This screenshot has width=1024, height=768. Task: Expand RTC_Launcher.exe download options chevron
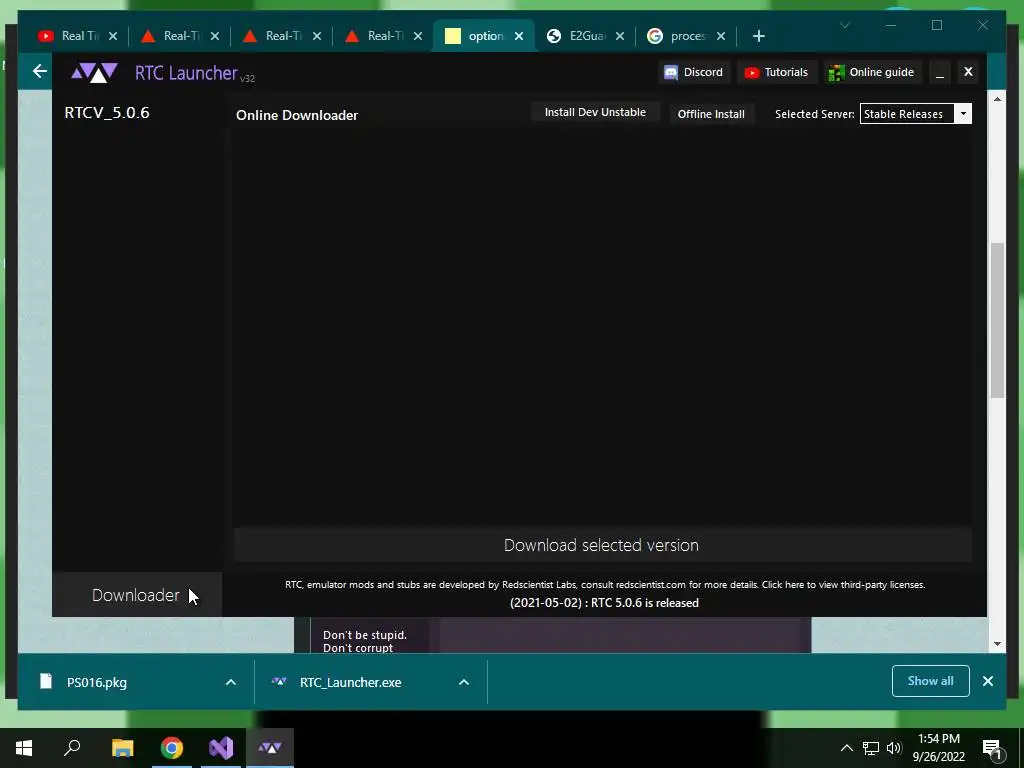tap(464, 682)
